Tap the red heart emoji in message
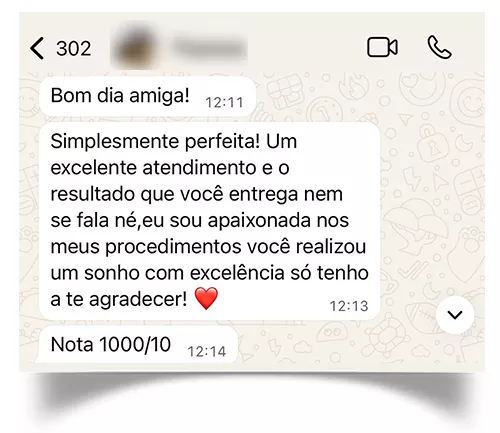The image size is (500, 433). [206, 299]
